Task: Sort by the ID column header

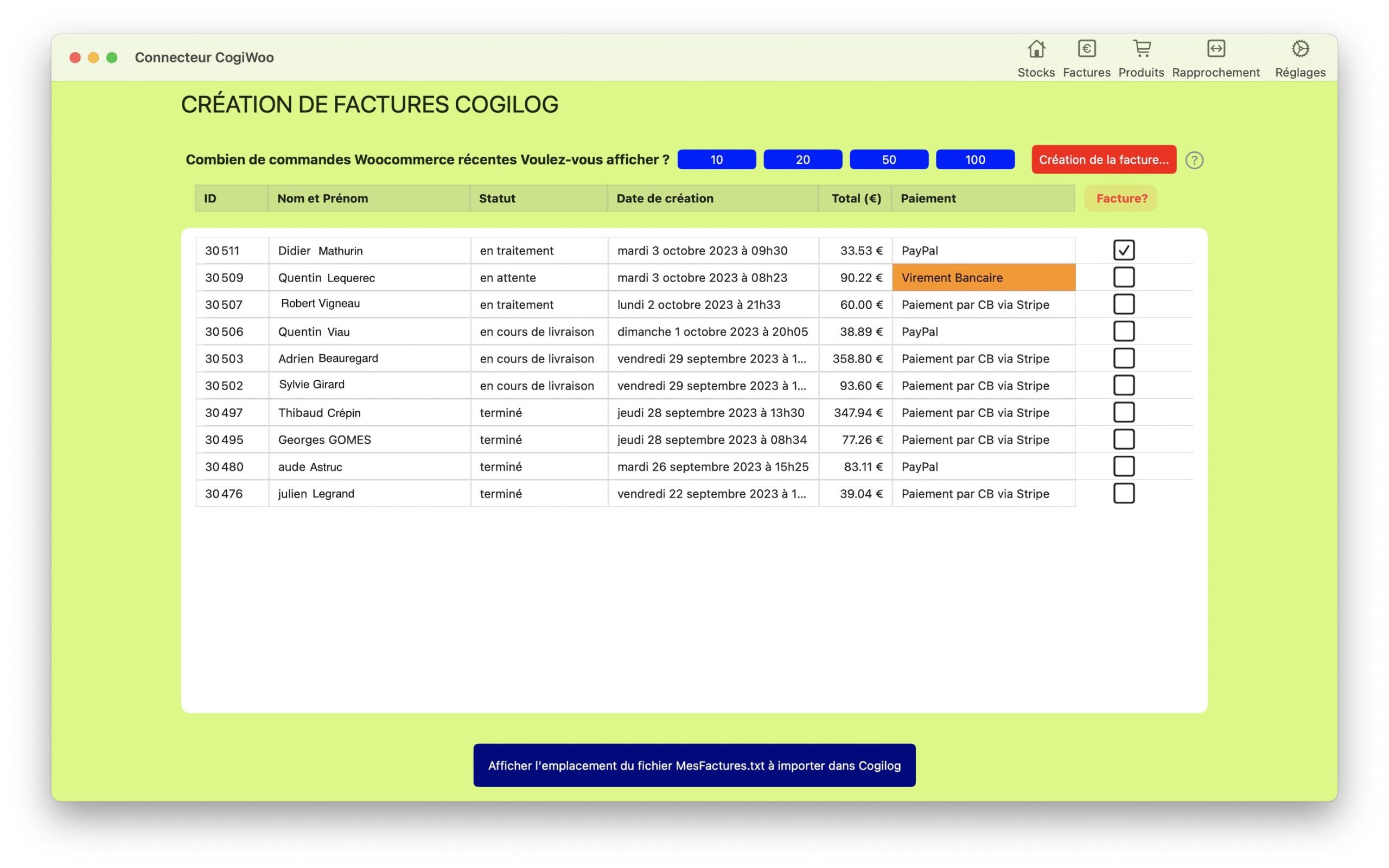Action: pyautogui.click(x=231, y=198)
